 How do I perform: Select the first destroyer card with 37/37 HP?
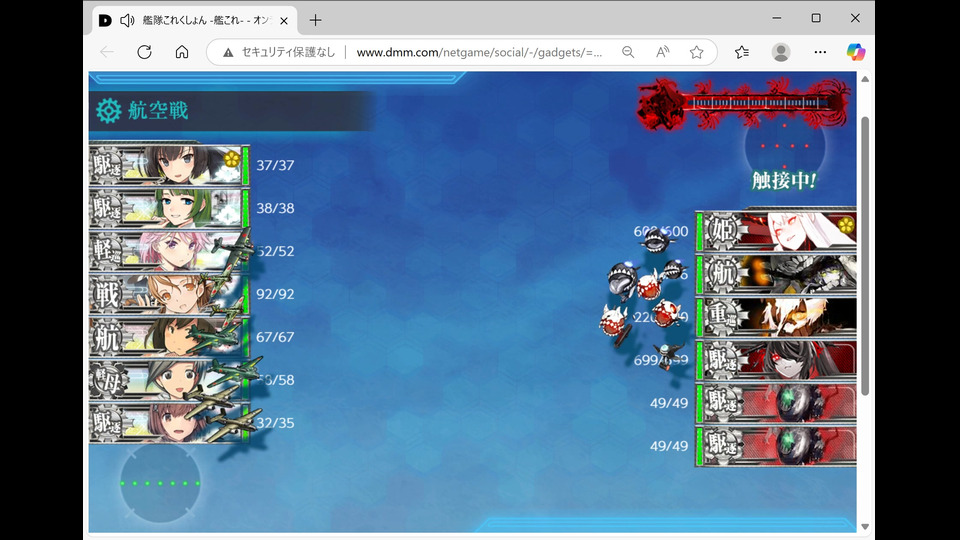point(169,165)
